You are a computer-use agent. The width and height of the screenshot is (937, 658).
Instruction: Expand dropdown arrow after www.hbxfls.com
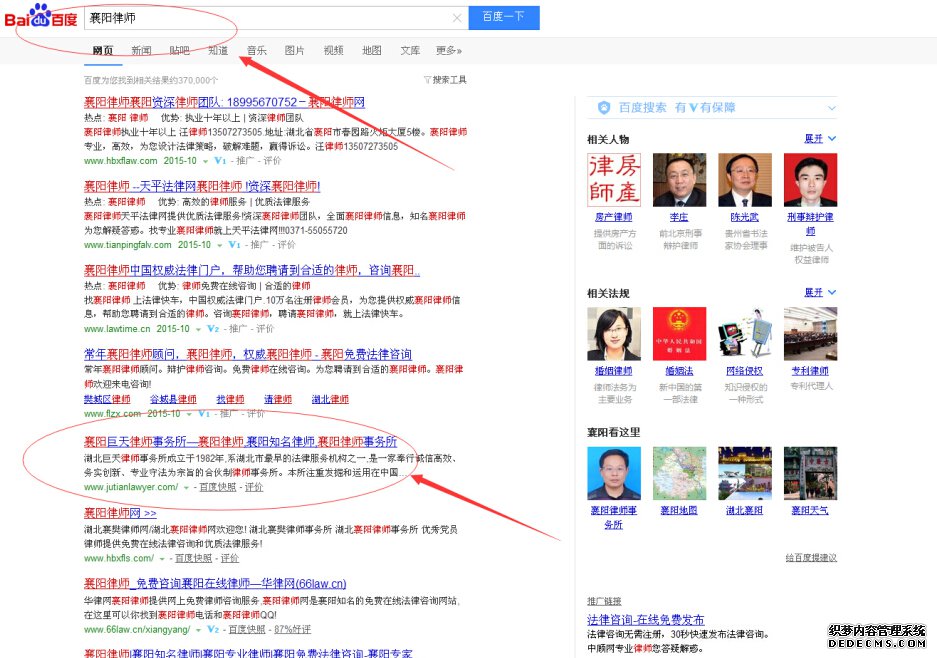162,559
